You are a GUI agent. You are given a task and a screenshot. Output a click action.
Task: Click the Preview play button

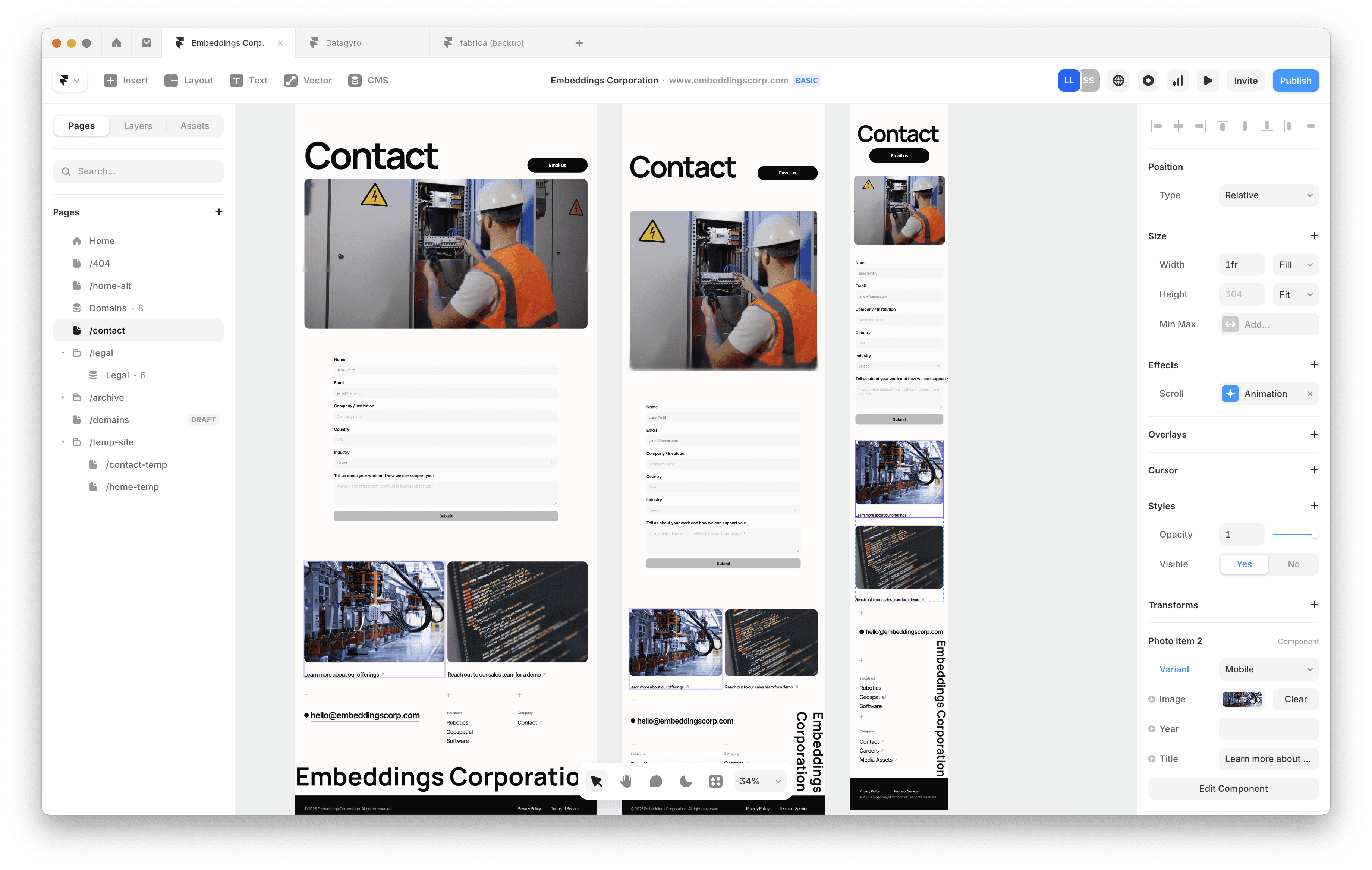[x=1207, y=81]
